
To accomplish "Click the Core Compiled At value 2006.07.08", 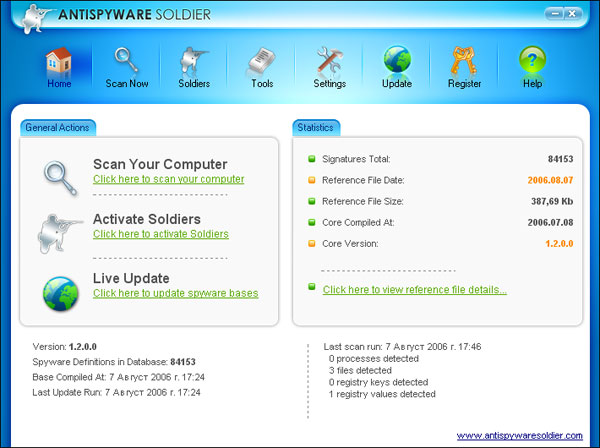I will click(550, 222).
